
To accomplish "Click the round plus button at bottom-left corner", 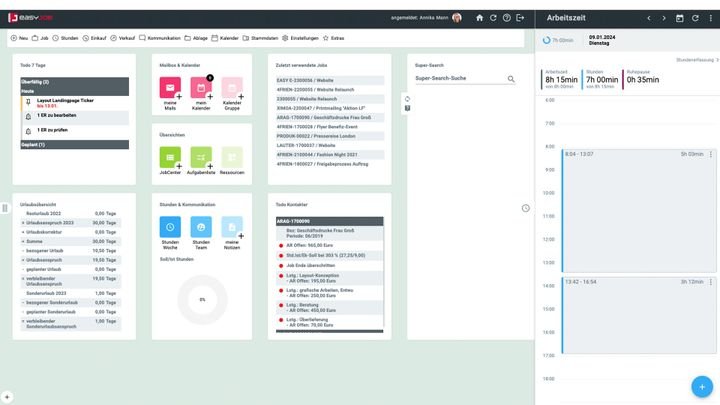I will click(x=7, y=397).
